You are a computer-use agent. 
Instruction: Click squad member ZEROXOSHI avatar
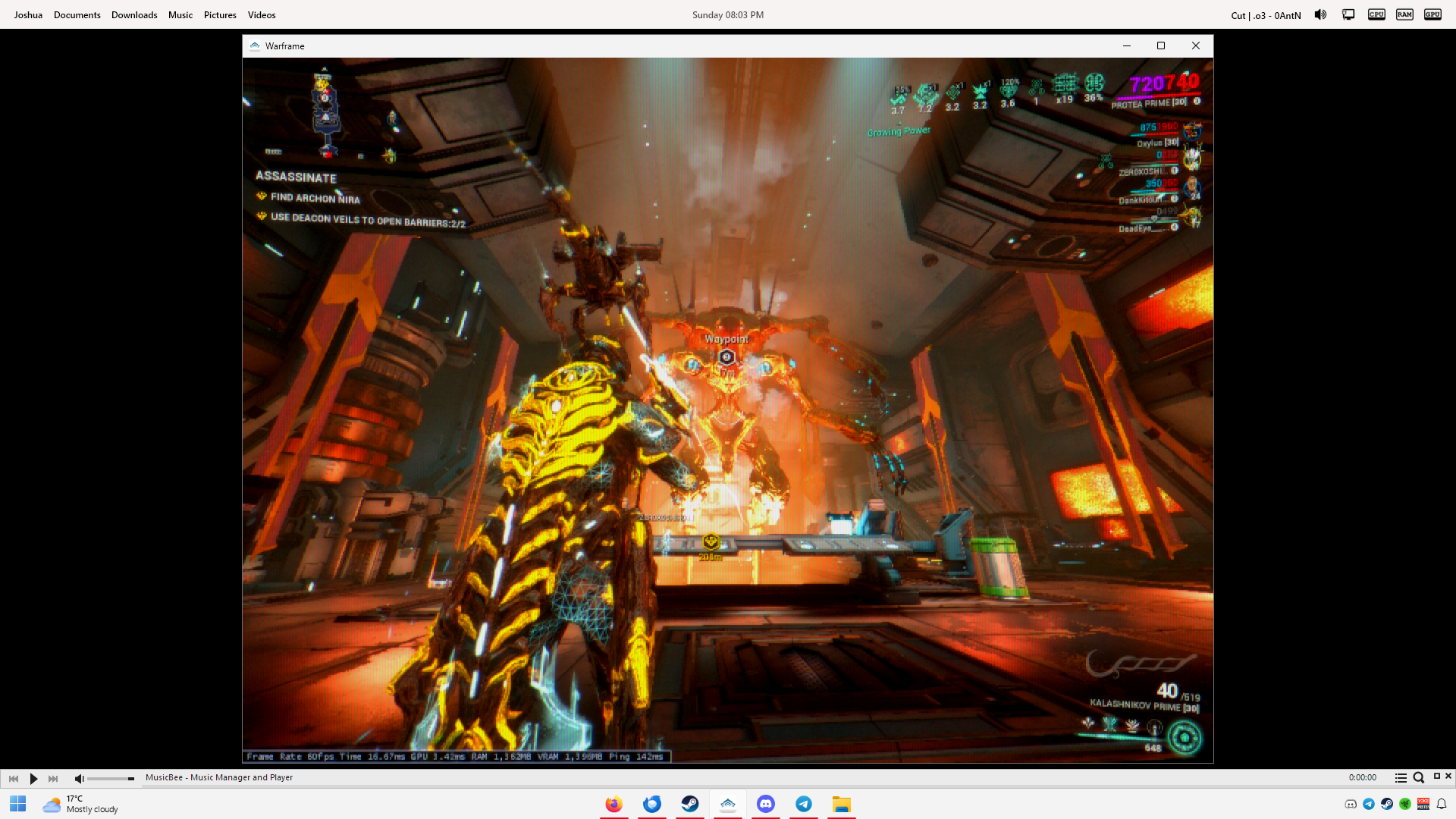1192,158
